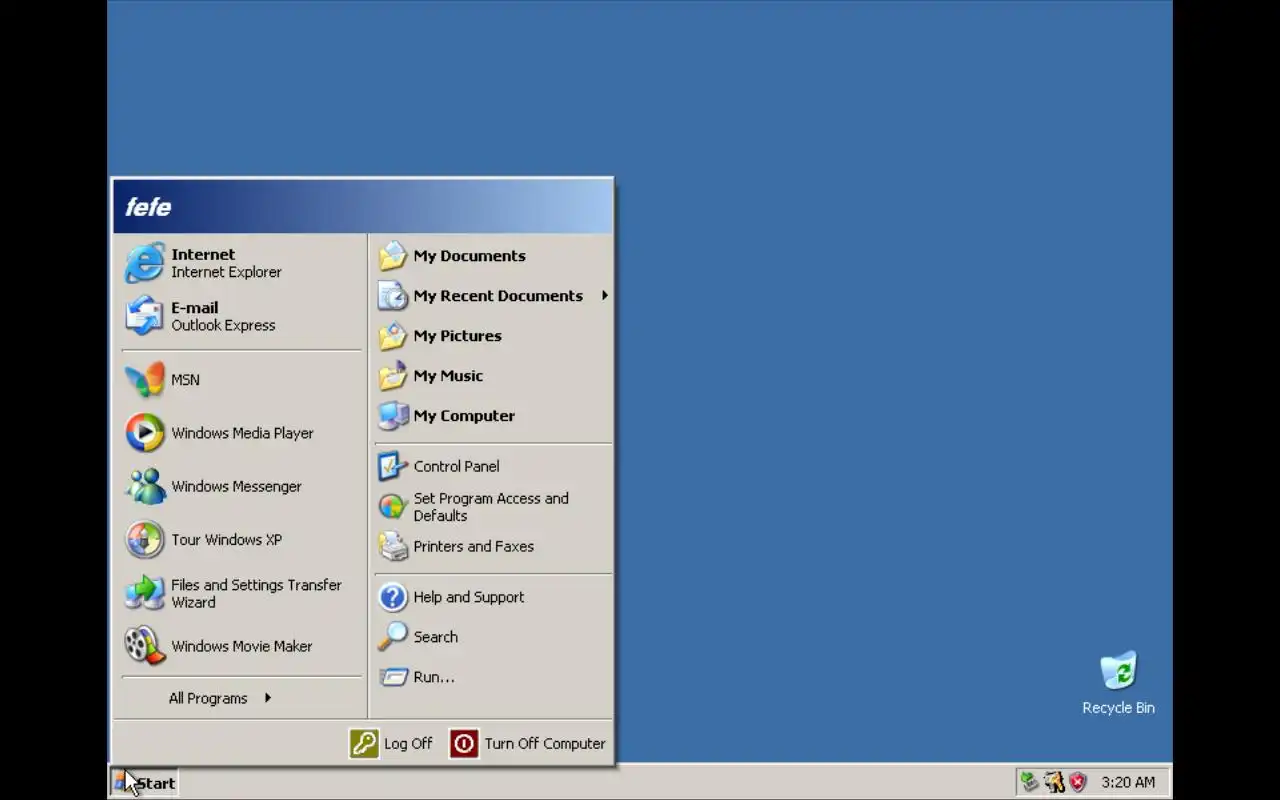Select the Internet Explorer text entry
The height and width of the screenshot is (800, 1280).
226,272
